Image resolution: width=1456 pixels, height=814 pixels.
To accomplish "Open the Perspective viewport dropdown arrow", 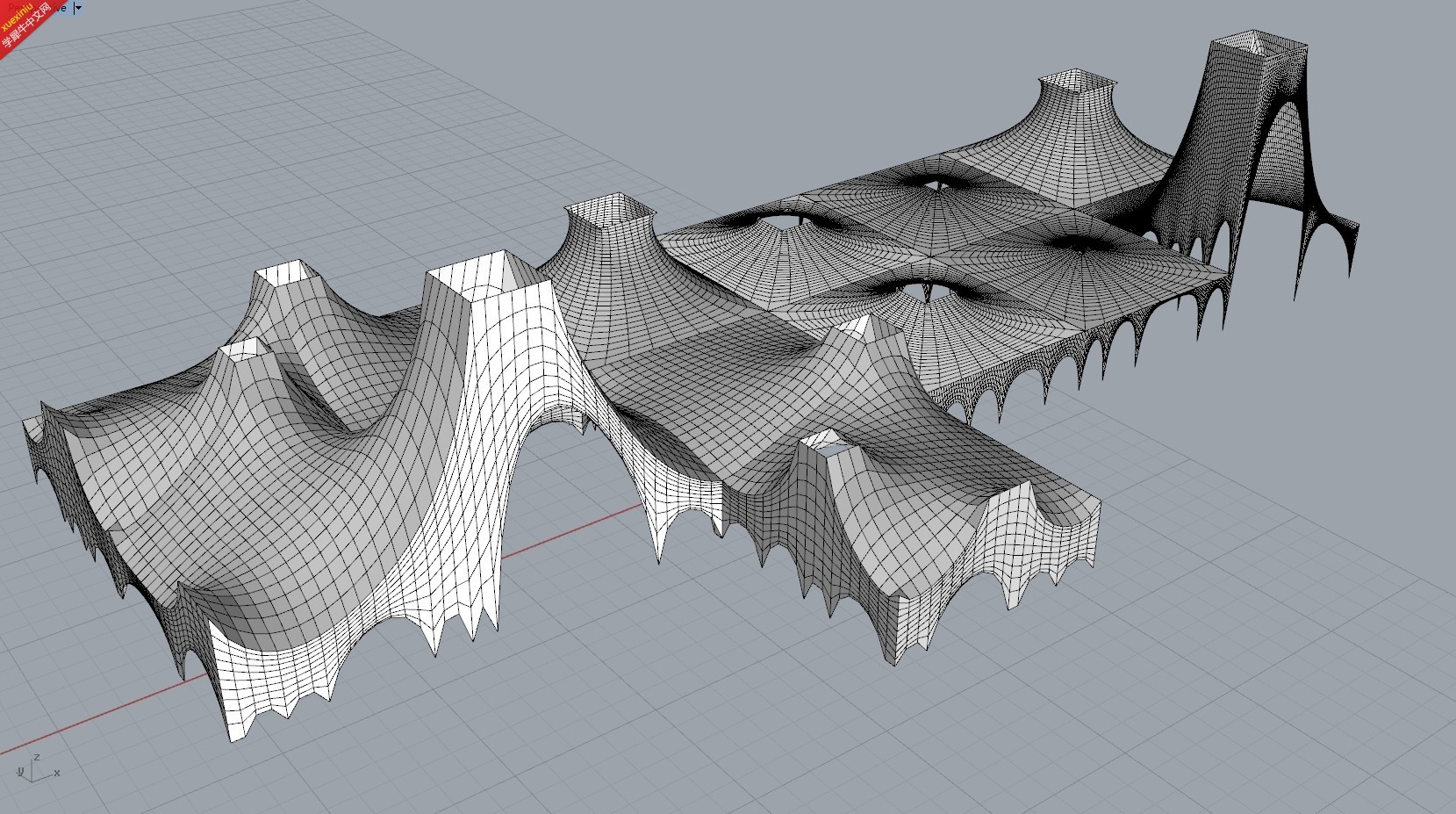I will [x=79, y=8].
